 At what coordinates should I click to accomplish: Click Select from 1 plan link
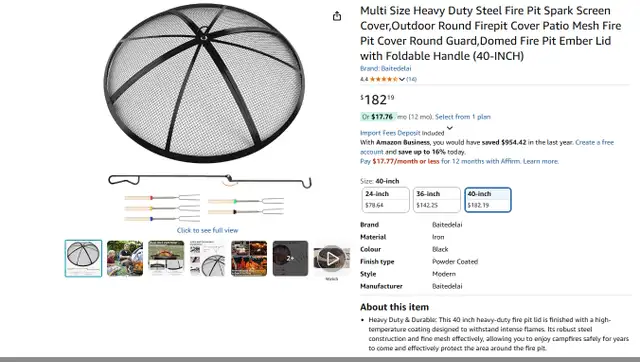point(462,117)
